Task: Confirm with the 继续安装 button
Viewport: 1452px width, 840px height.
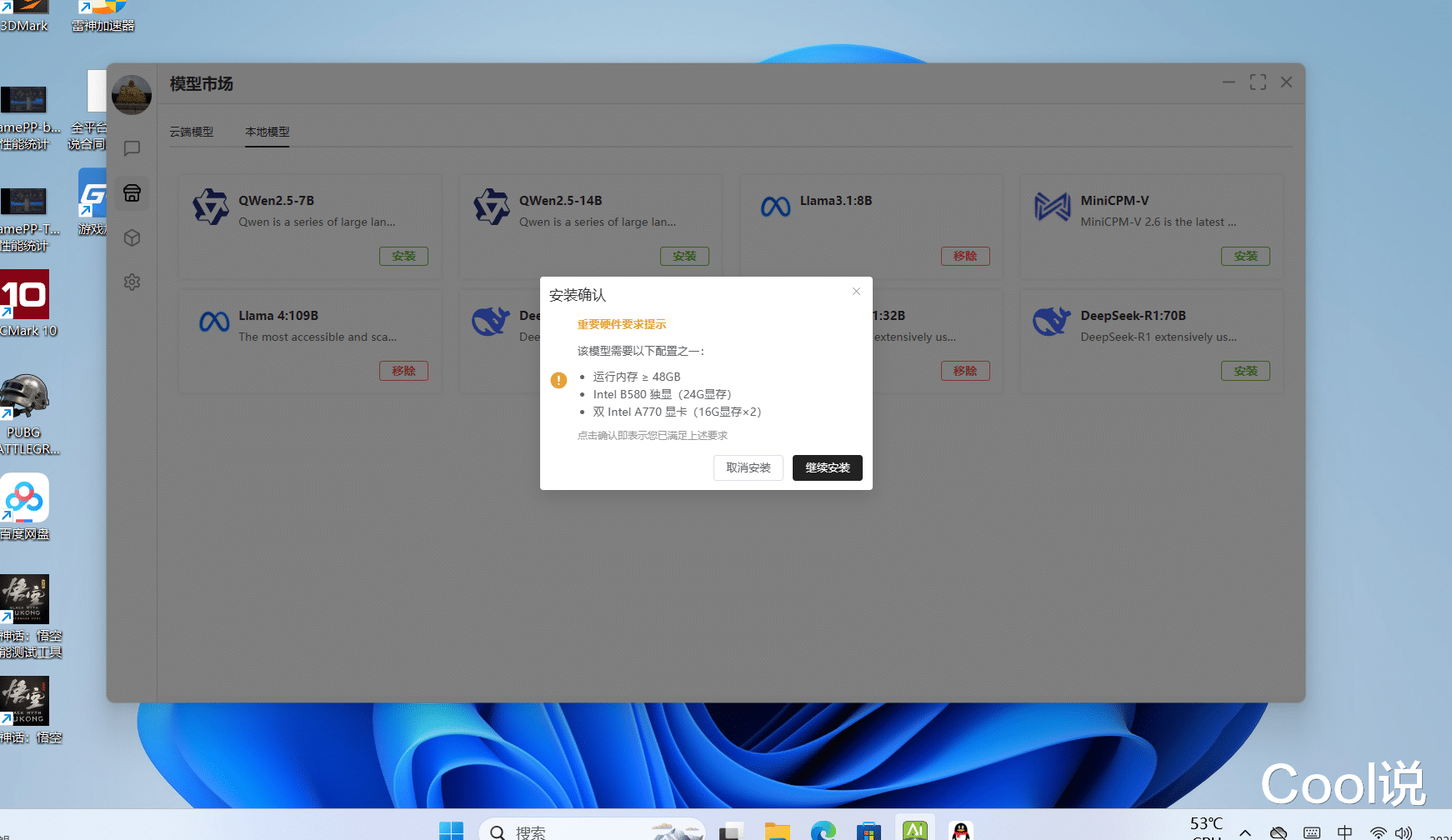Action: pos(827,467)
